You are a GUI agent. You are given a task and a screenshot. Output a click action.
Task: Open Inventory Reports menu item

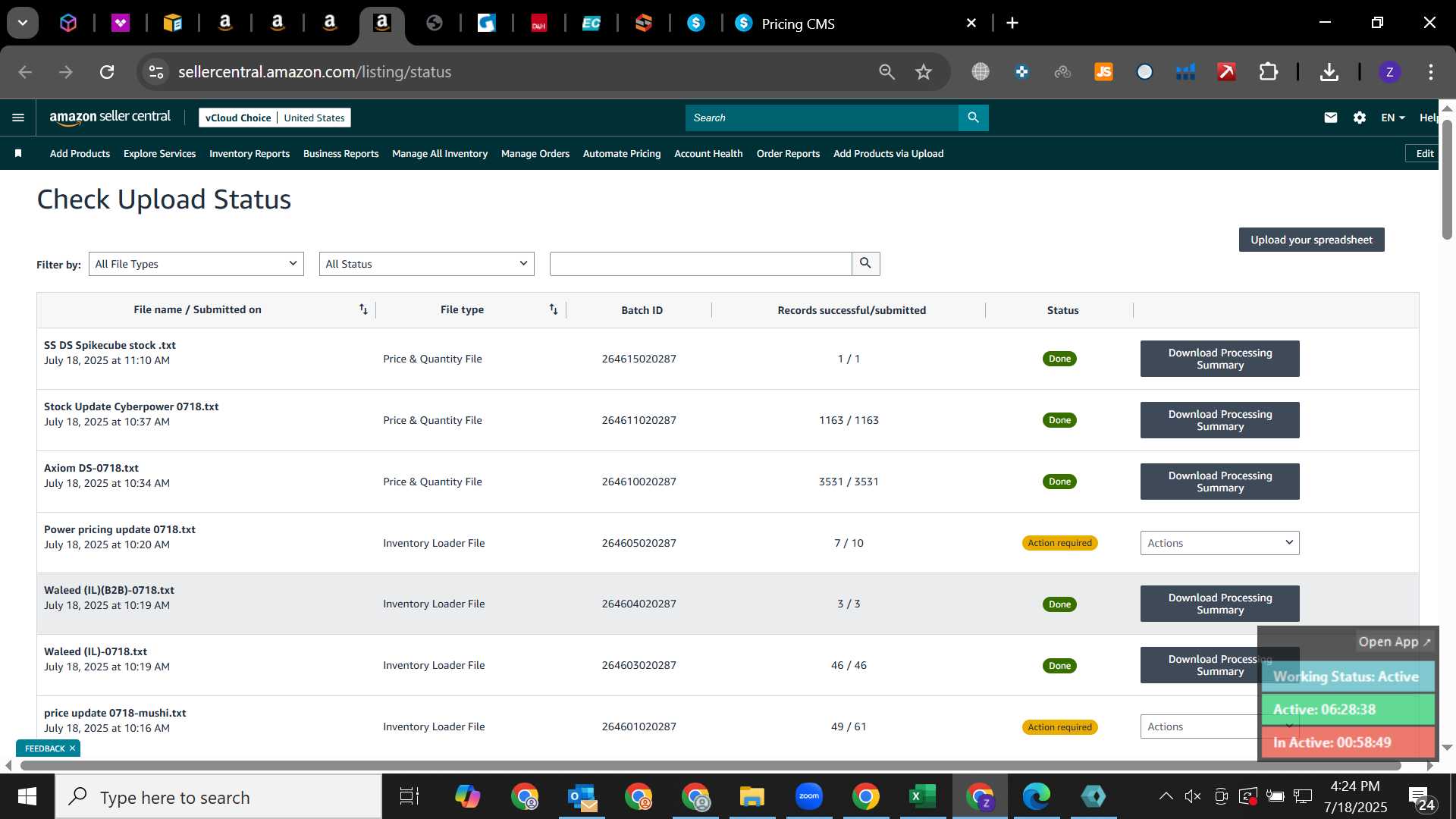249,153
